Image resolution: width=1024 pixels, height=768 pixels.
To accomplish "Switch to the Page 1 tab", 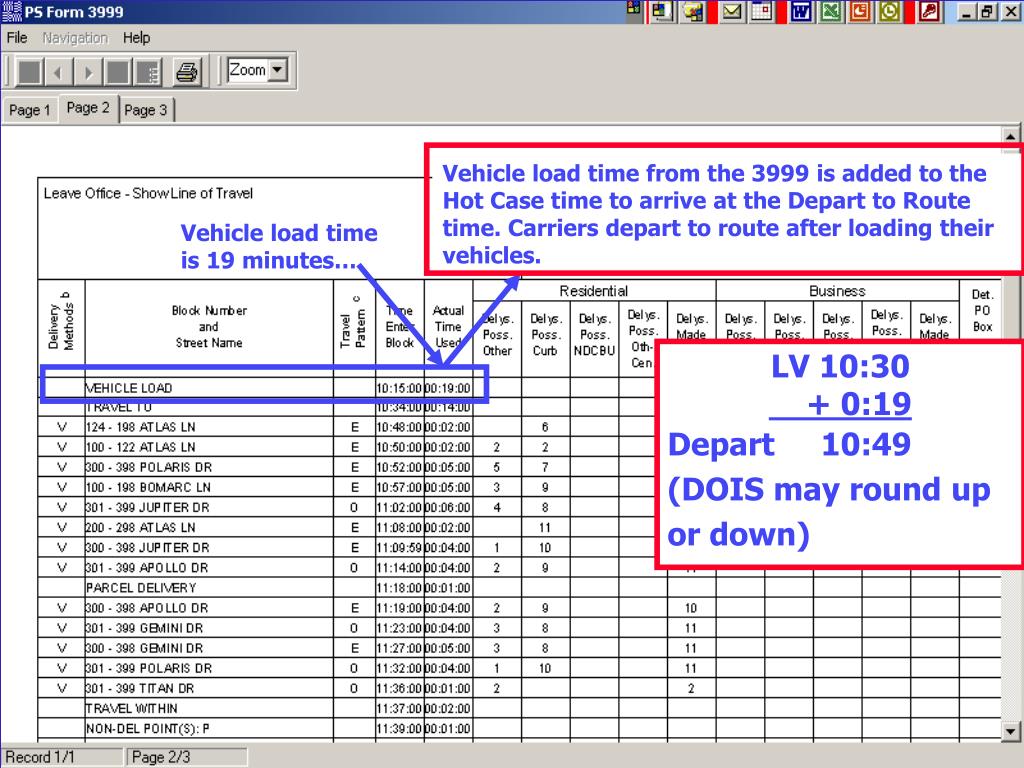I will point(27,110).
